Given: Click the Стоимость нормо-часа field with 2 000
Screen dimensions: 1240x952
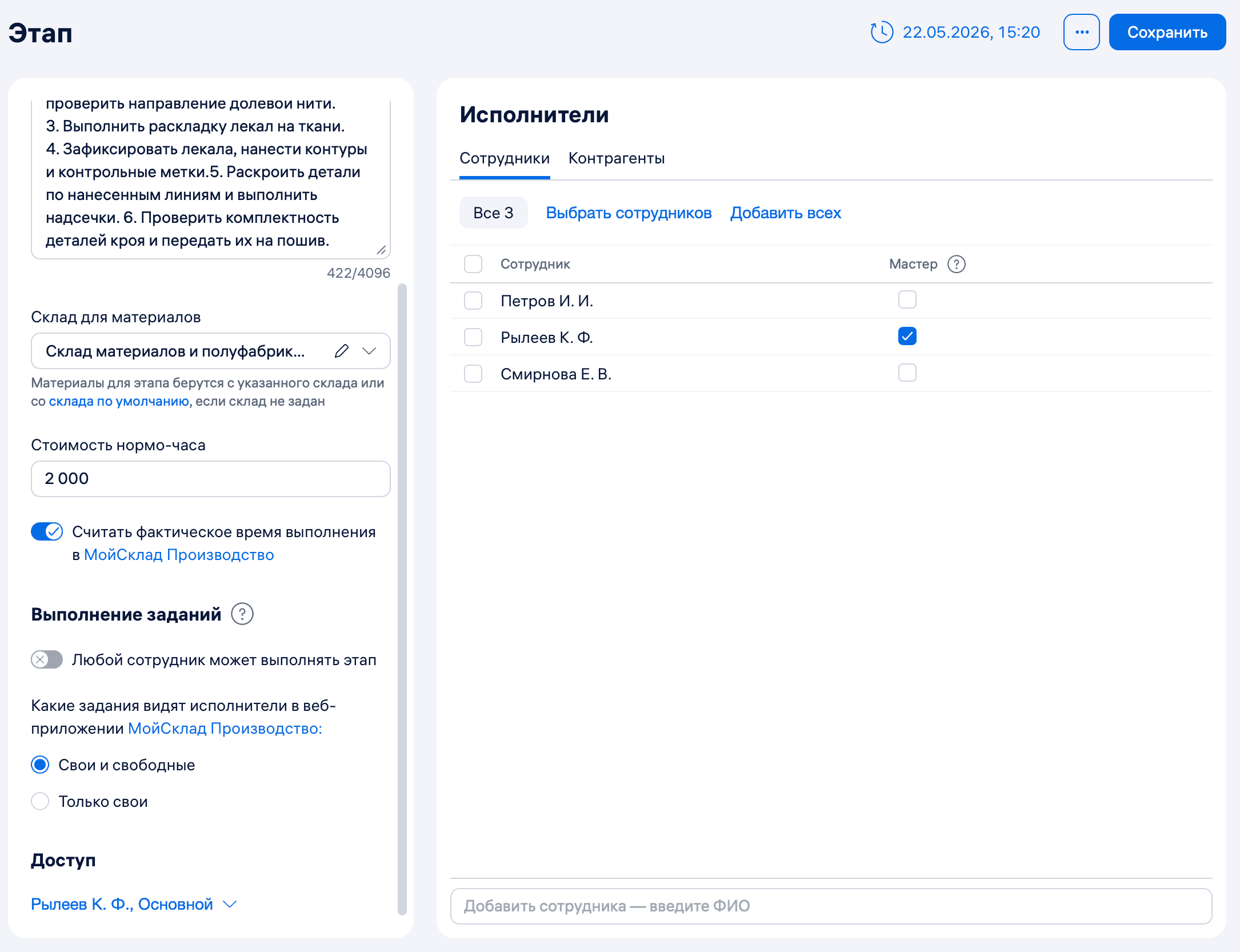Looking at the screenshot, I should [x=210, y=479].
